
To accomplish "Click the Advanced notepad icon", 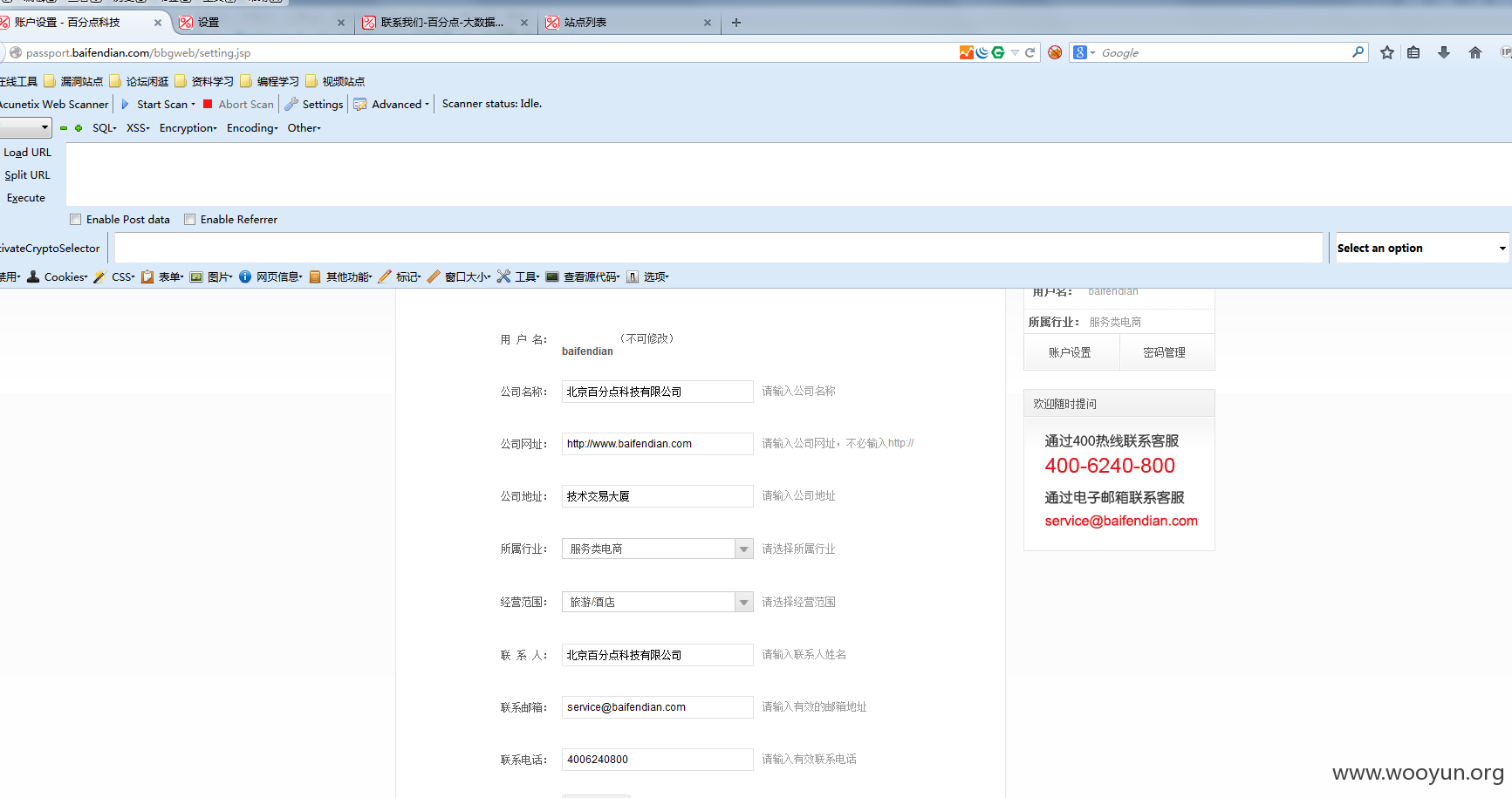I will 359,104.
